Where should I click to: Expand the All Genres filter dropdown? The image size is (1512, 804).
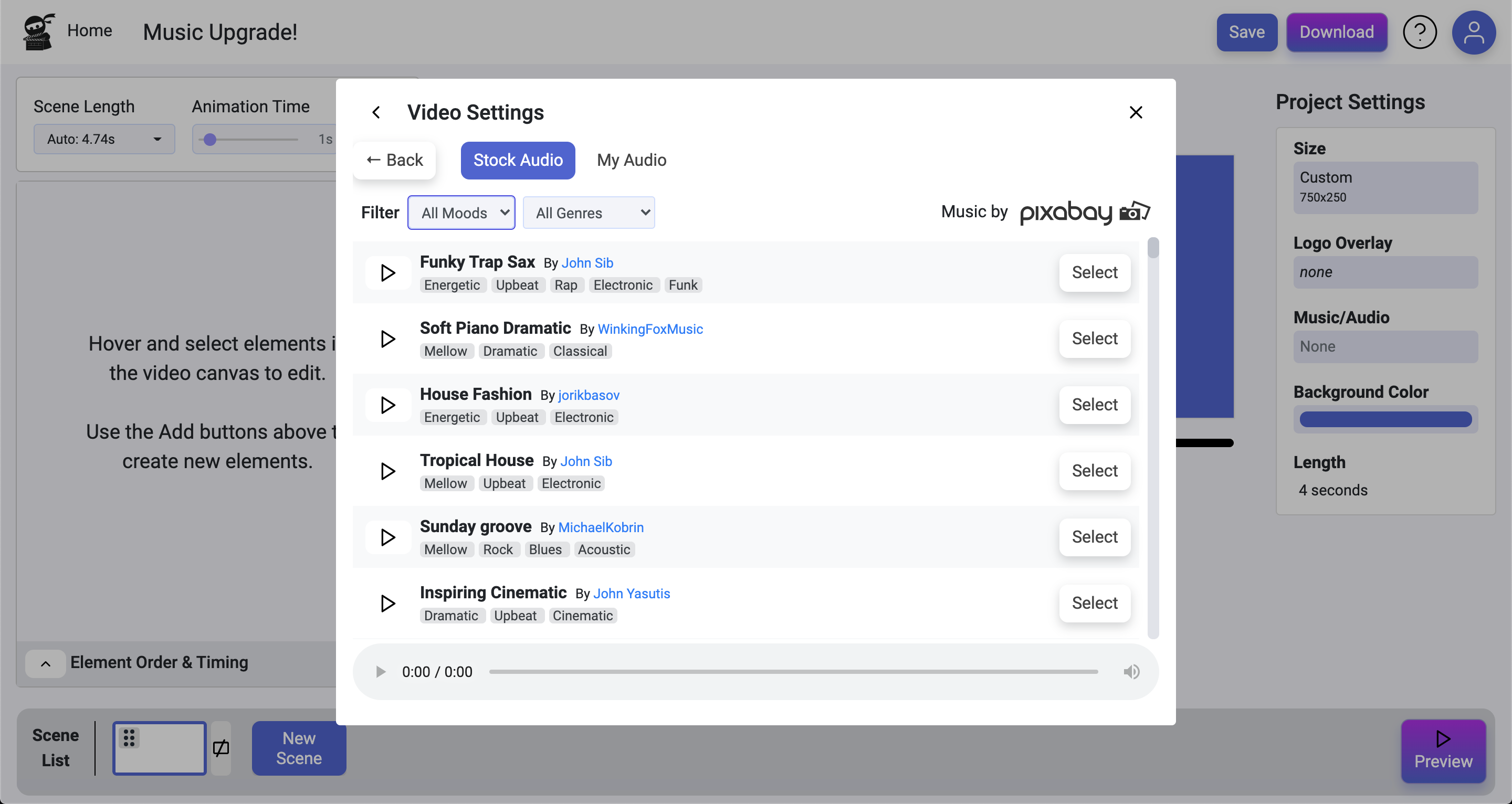(x=588, y=212)
